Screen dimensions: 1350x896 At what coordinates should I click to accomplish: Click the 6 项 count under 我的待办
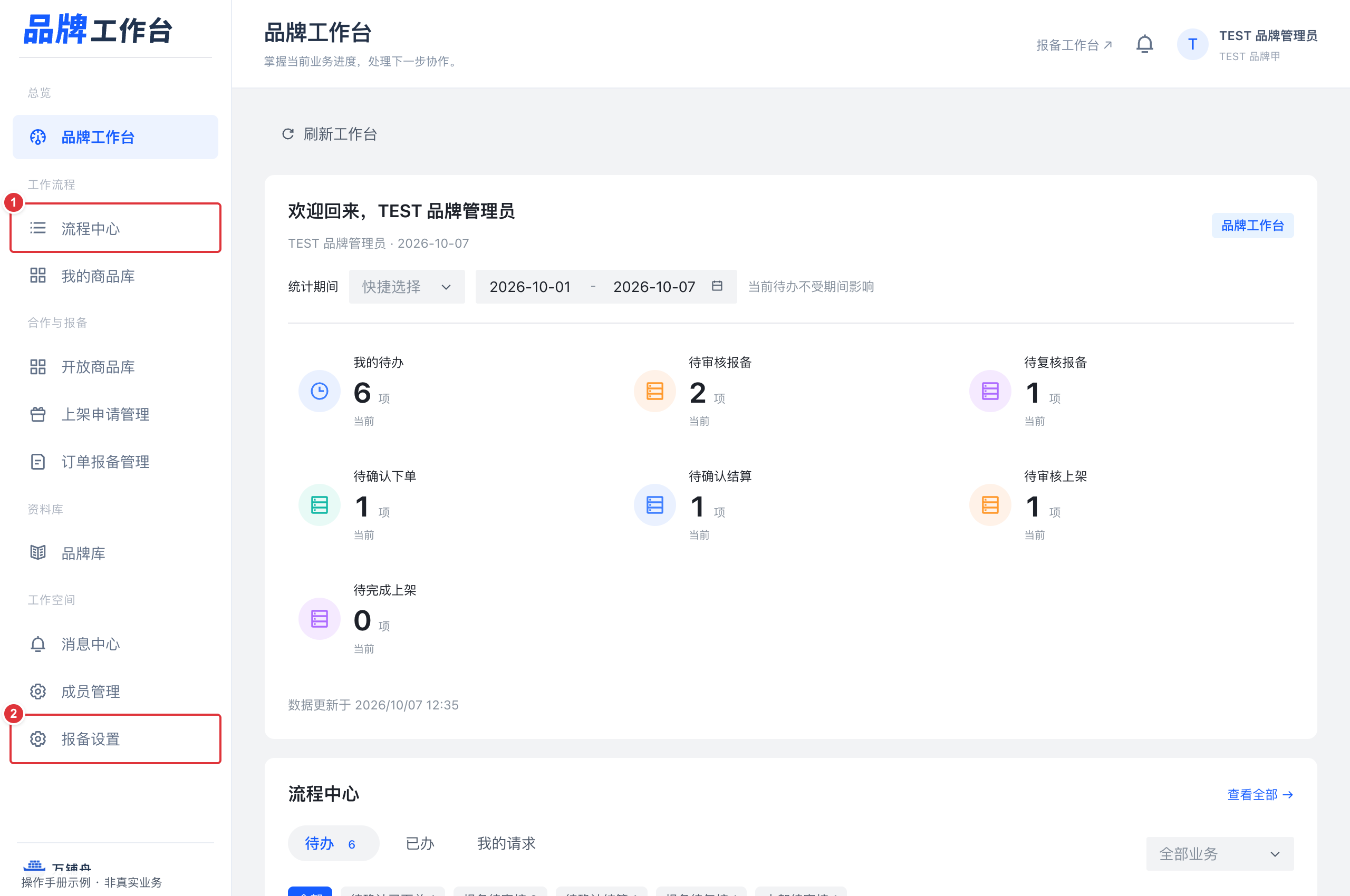(372, 393)
